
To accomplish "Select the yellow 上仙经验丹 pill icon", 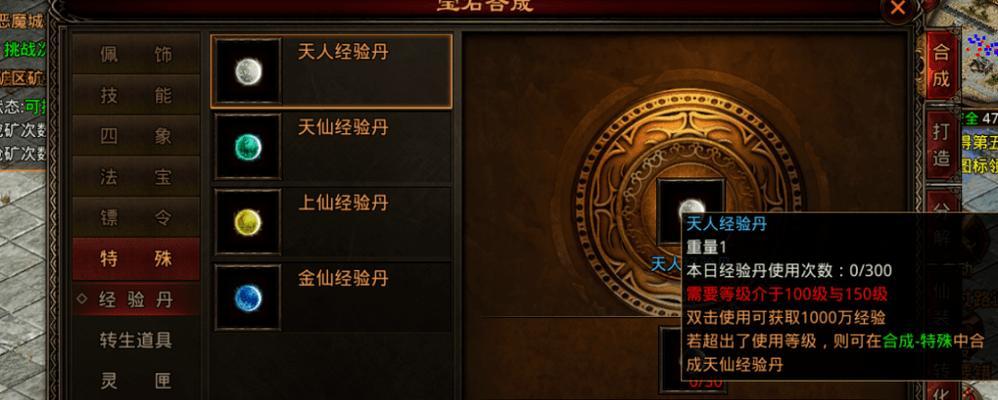I will [x=248, y=222].
